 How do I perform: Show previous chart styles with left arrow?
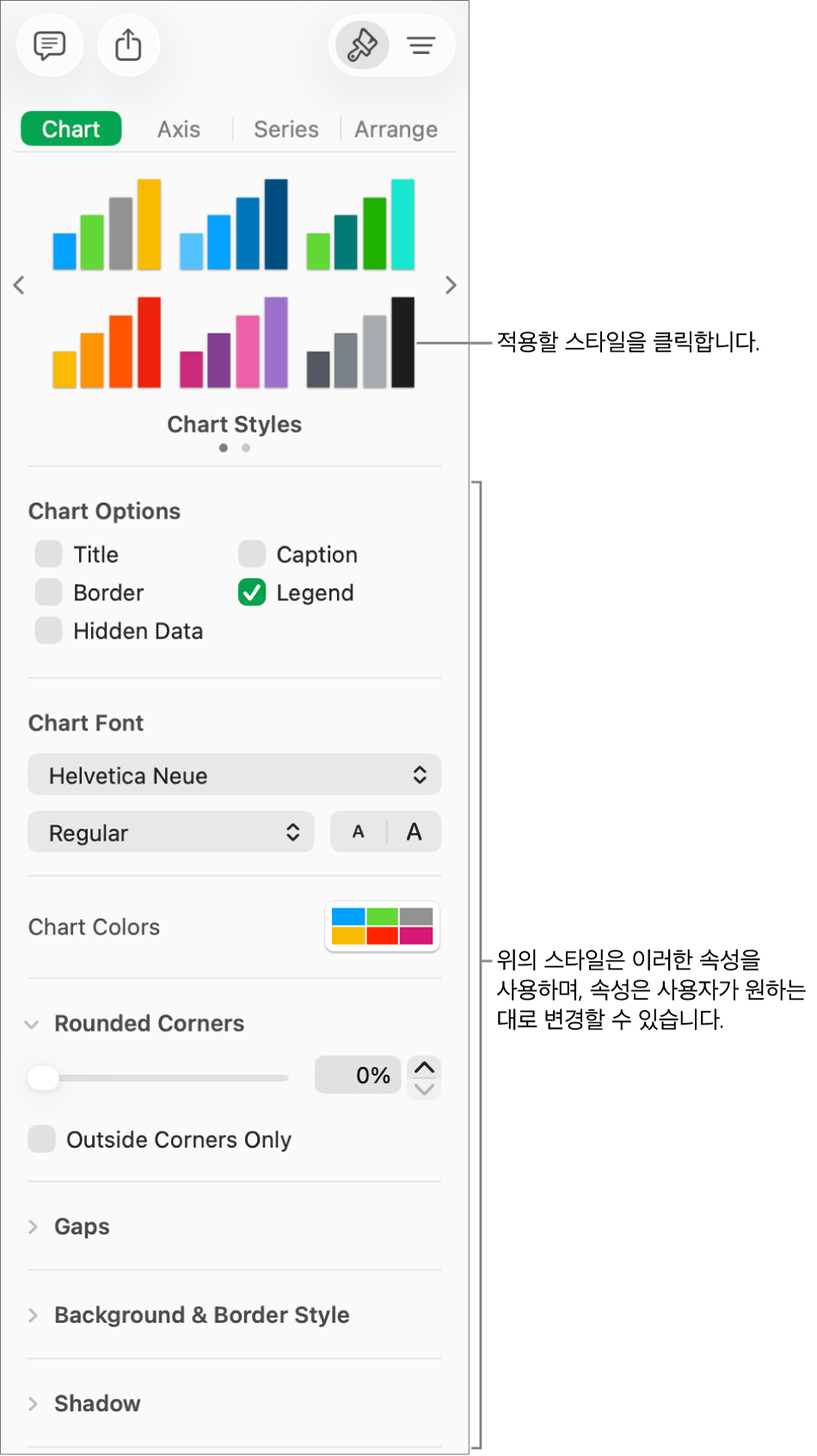point(19,285)
